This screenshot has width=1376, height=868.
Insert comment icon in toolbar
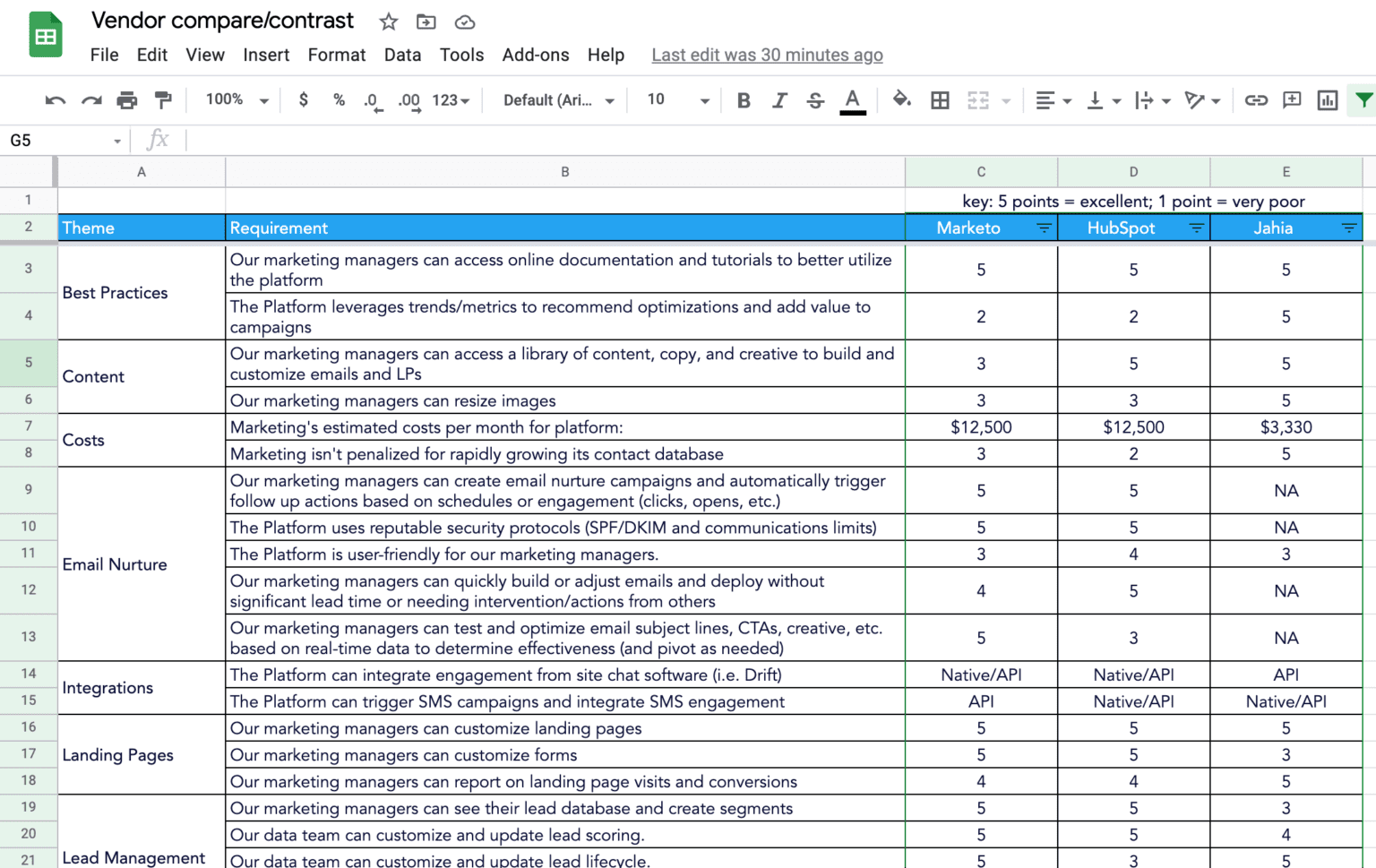(x=1292, y=100)
